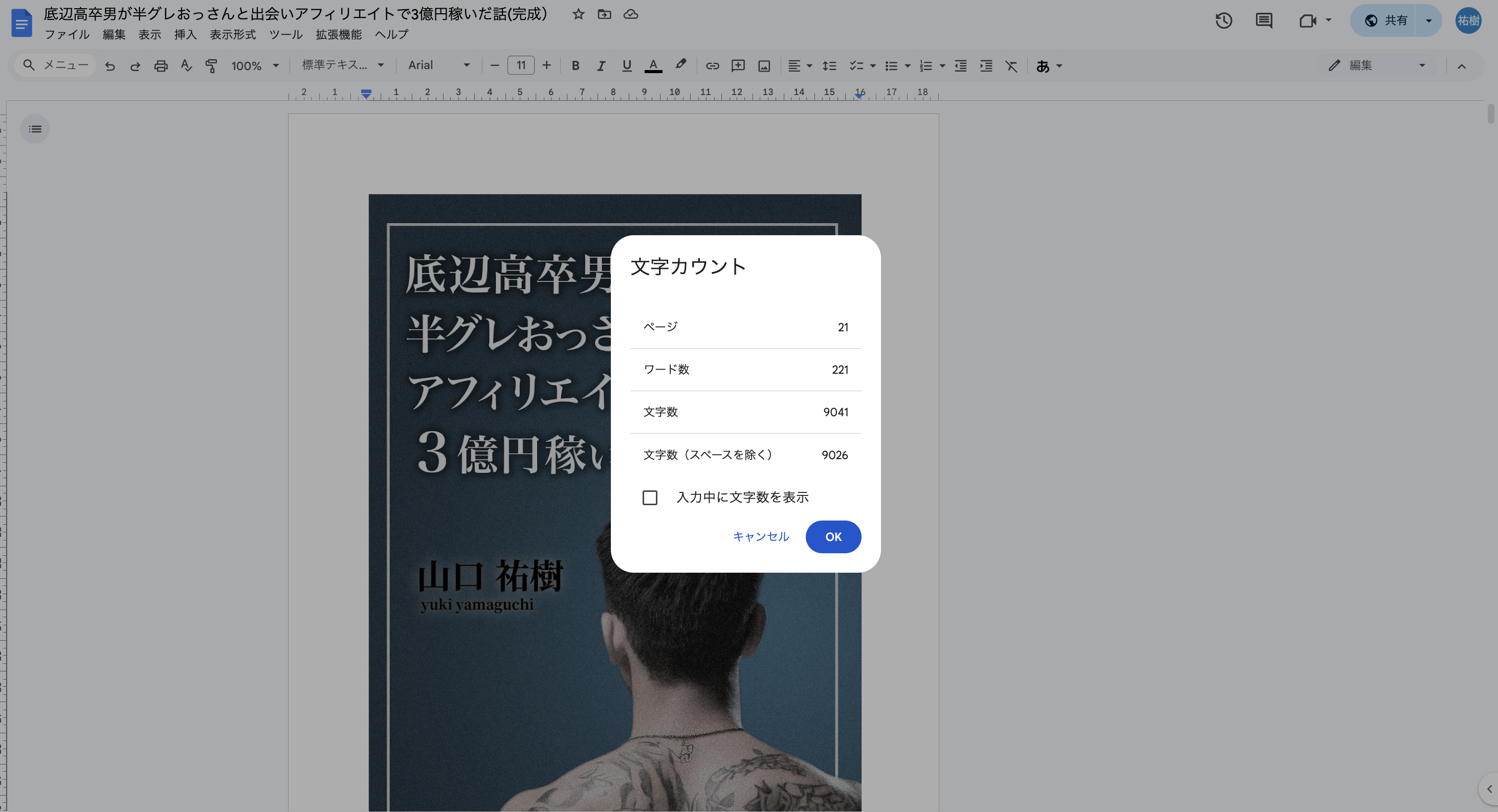
Task: Expand the 編集 mode dropdown
Action: coord(1376,65)
